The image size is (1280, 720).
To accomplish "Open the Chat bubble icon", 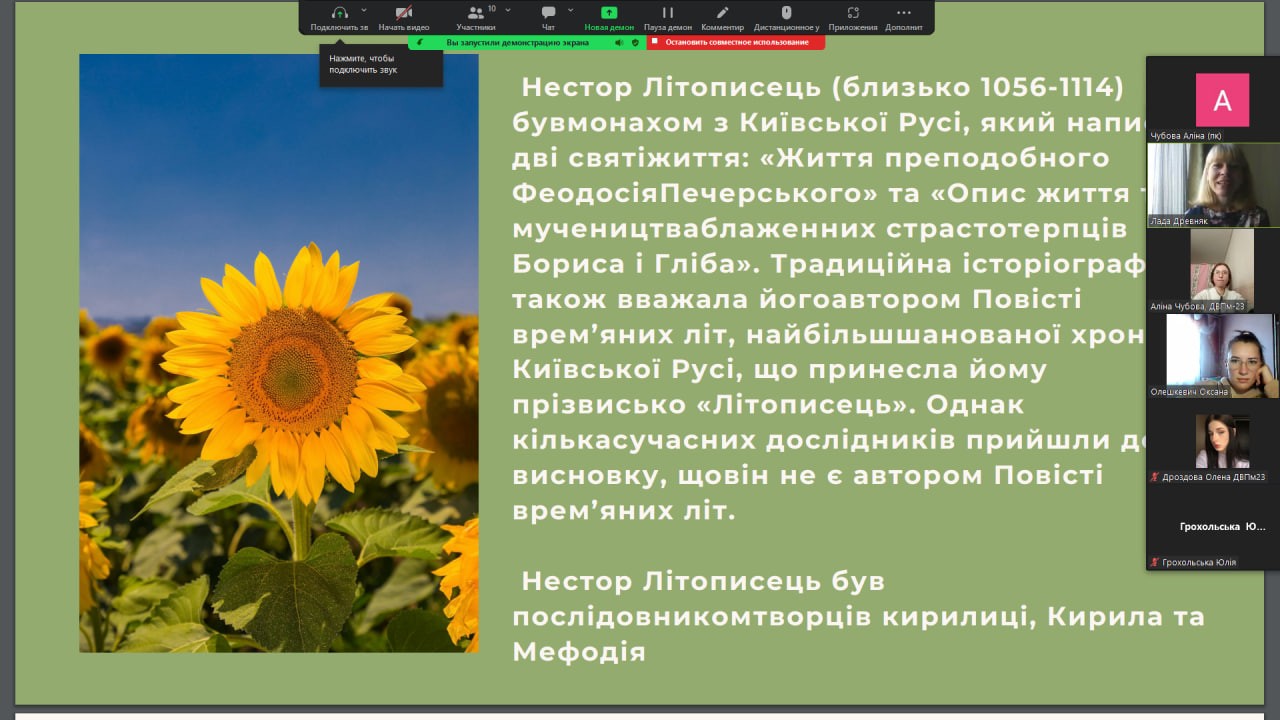I will 548,13.
